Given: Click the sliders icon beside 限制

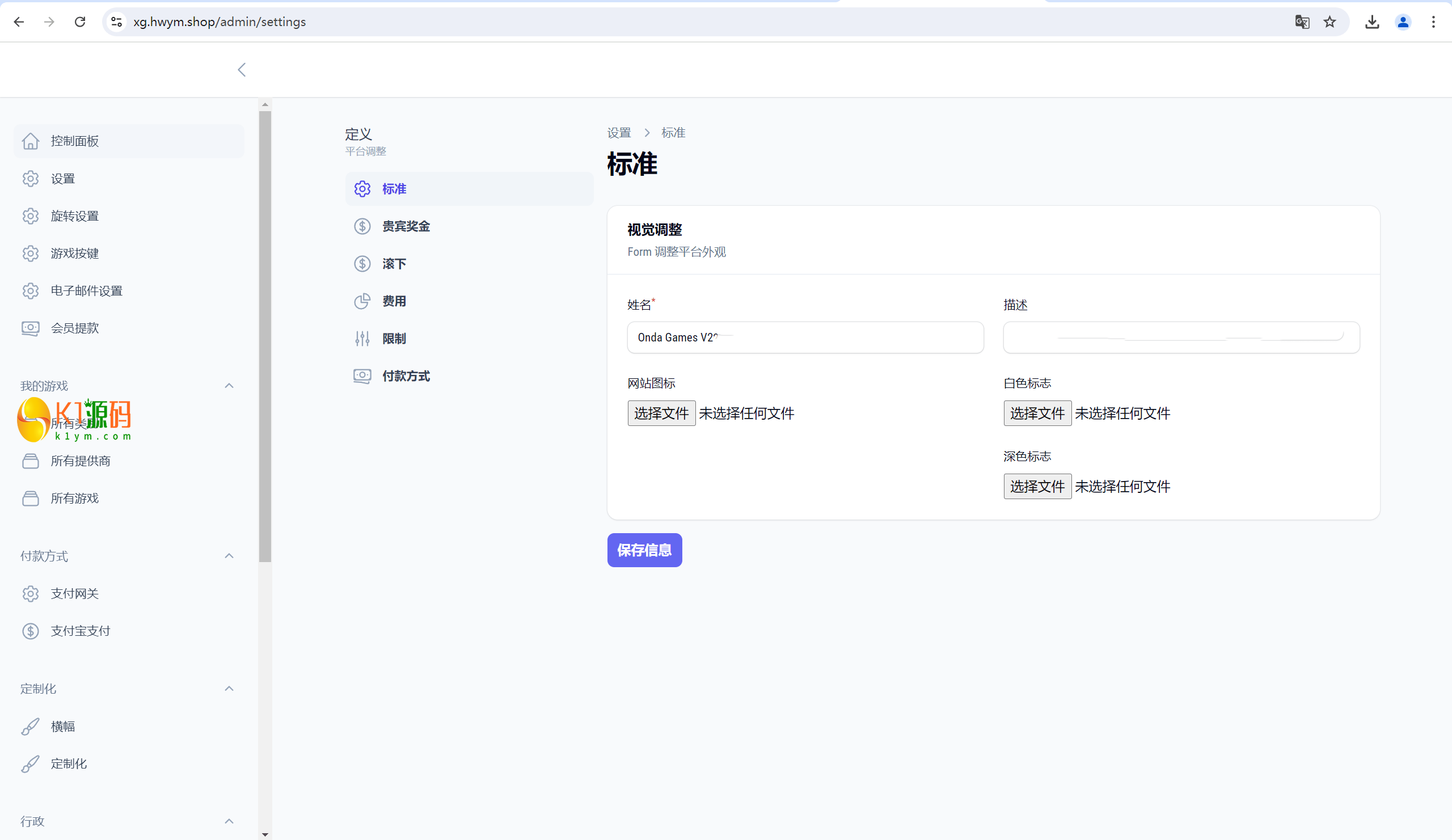Looking at the screenshot, I should coord(362,339).
